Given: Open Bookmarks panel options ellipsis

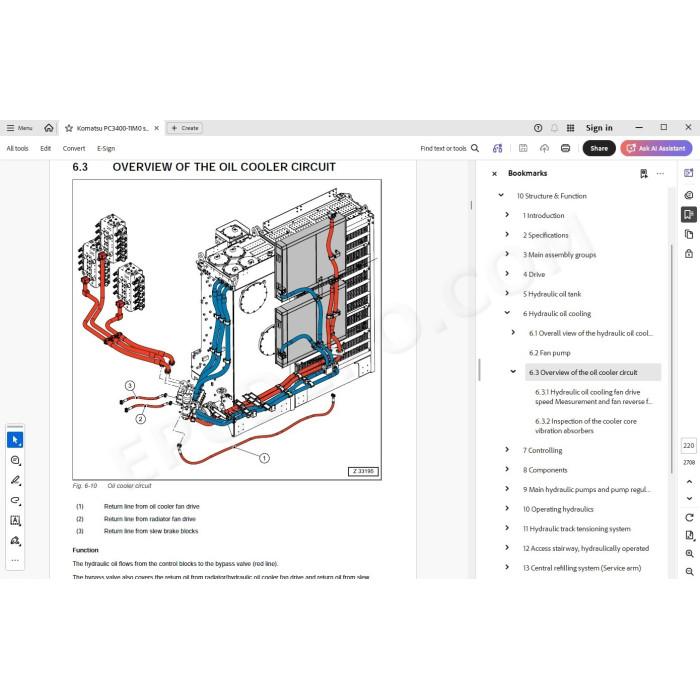Looking at the screenshot, I should (x=660, y=174).
